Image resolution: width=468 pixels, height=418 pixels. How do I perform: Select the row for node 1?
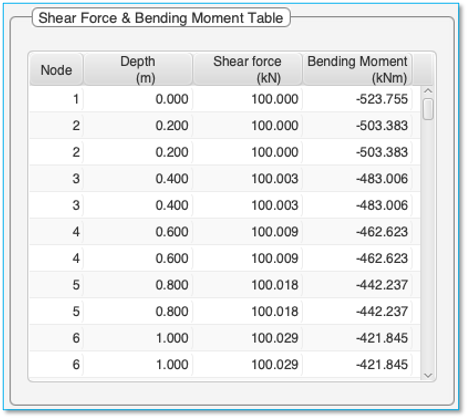(225, 99)
